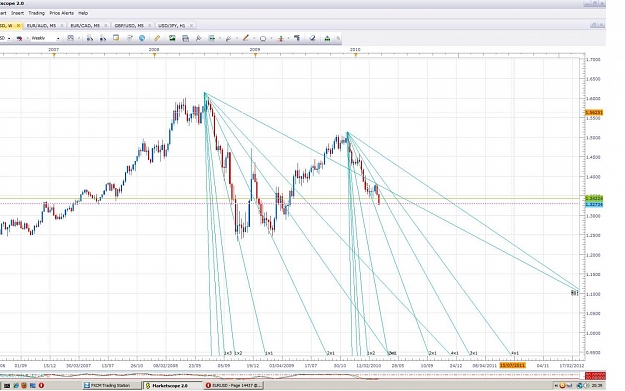Close the USD/JPY H1 tab
Viewport: 625px width, 391px height.
(191, 26)
